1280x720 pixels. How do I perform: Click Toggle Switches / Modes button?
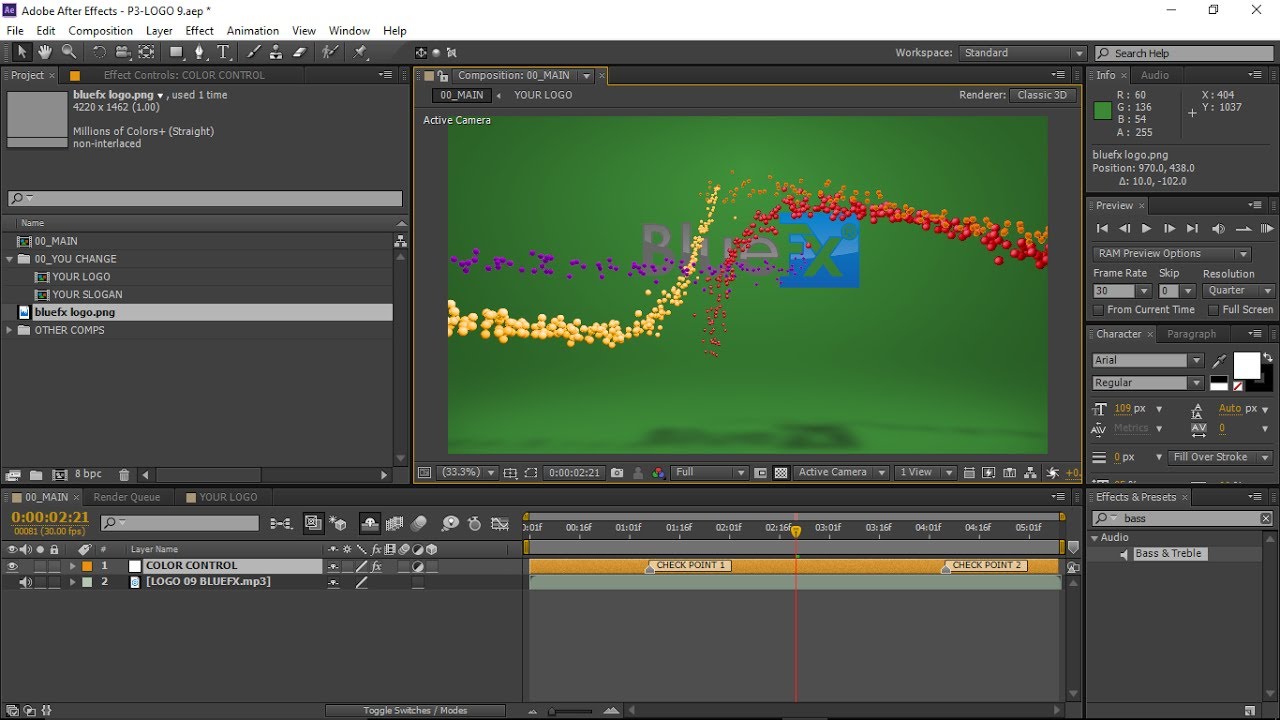[415, 711]
